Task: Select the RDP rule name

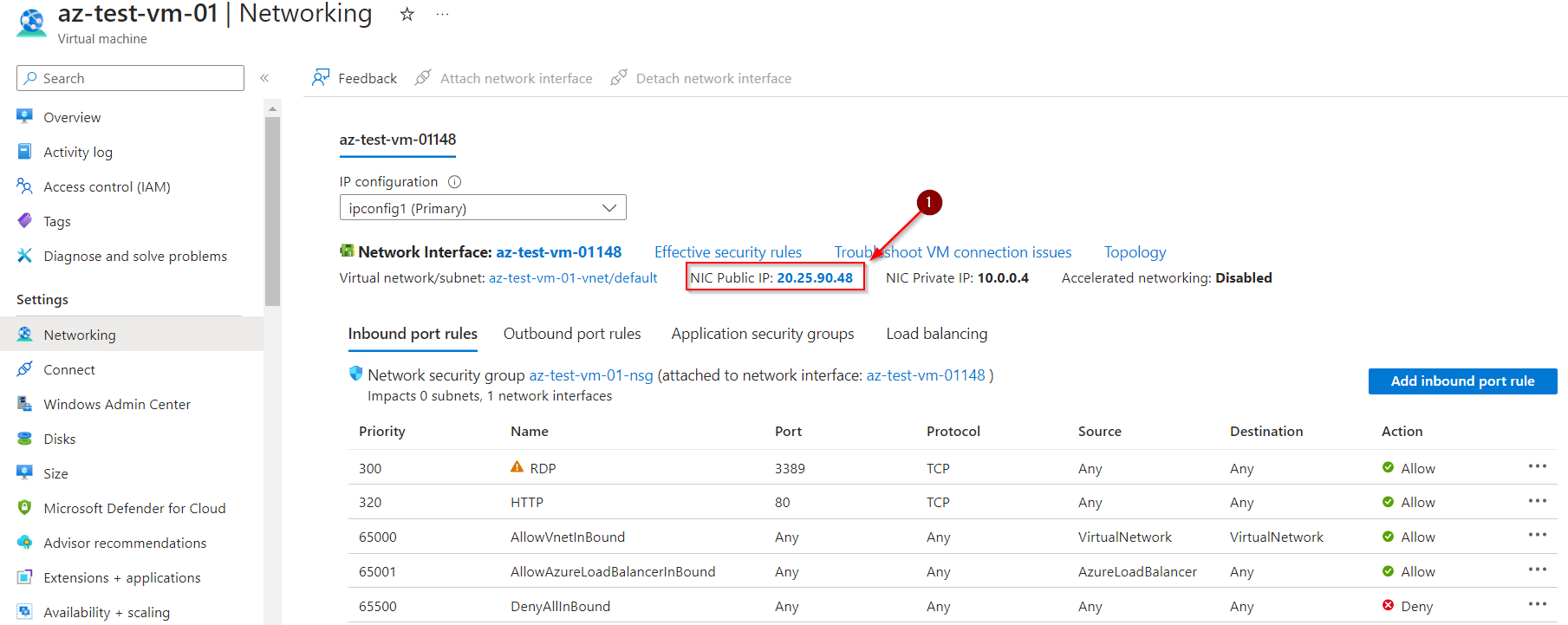Action: (x=543, y=468)
